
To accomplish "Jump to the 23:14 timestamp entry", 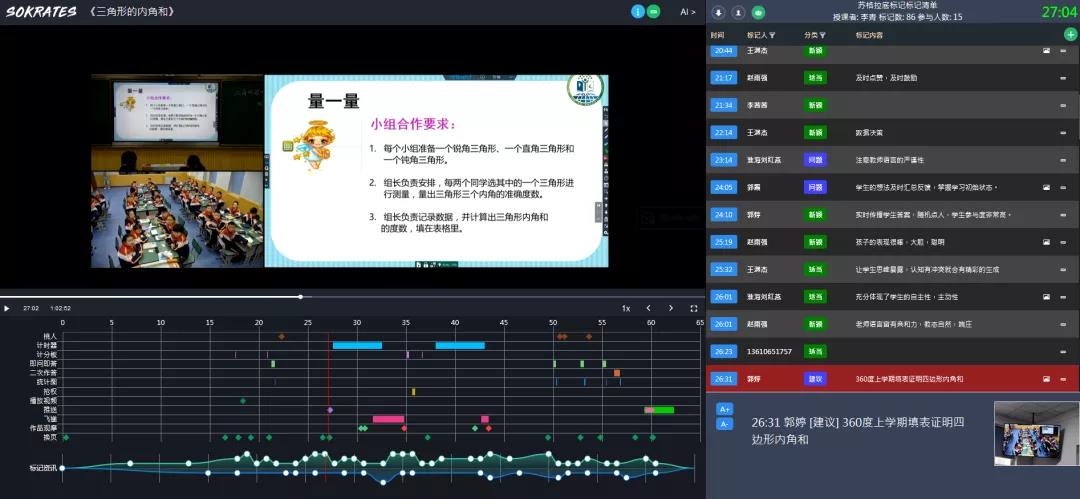I will point(722,159).
